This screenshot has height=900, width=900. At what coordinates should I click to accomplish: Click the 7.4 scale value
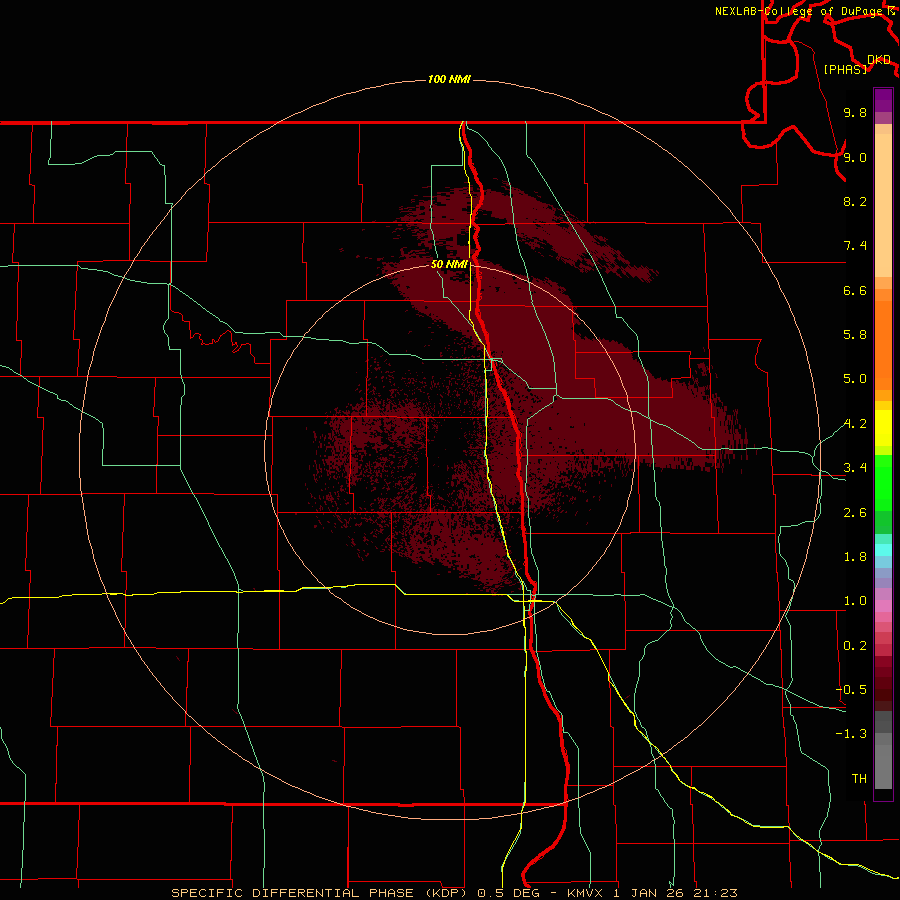(855, 246)
